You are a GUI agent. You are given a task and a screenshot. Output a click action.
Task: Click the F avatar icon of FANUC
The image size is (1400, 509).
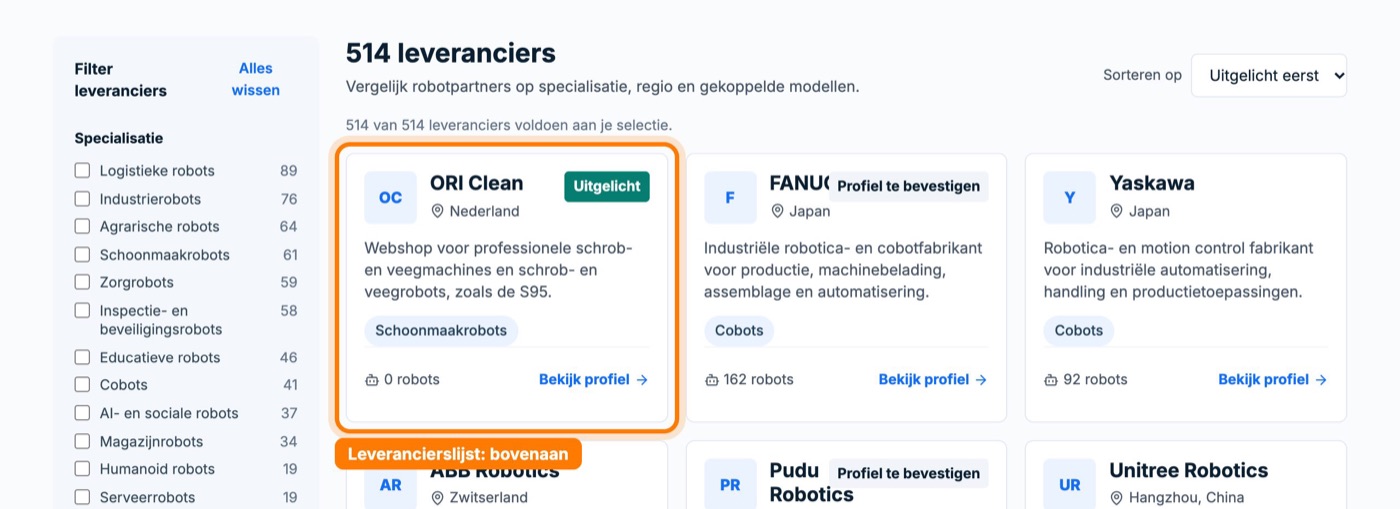[730, 198]
